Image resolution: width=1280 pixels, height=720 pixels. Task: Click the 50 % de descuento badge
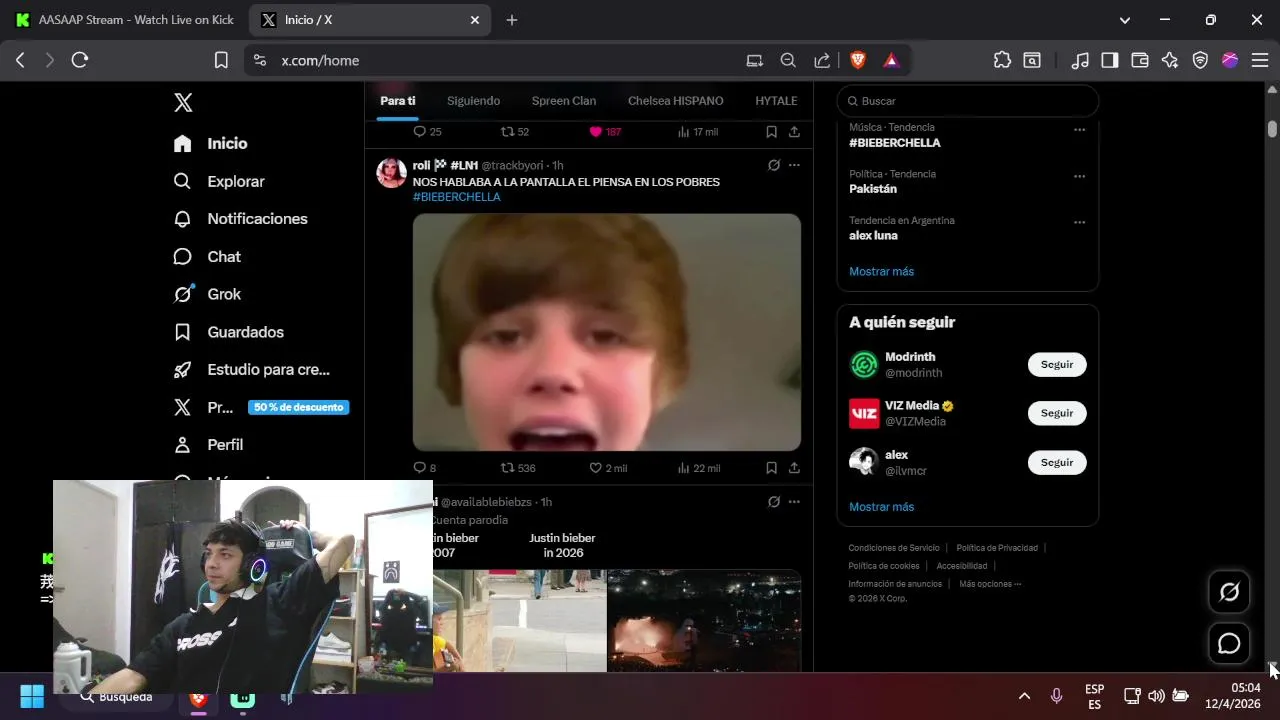coord(298,407)
